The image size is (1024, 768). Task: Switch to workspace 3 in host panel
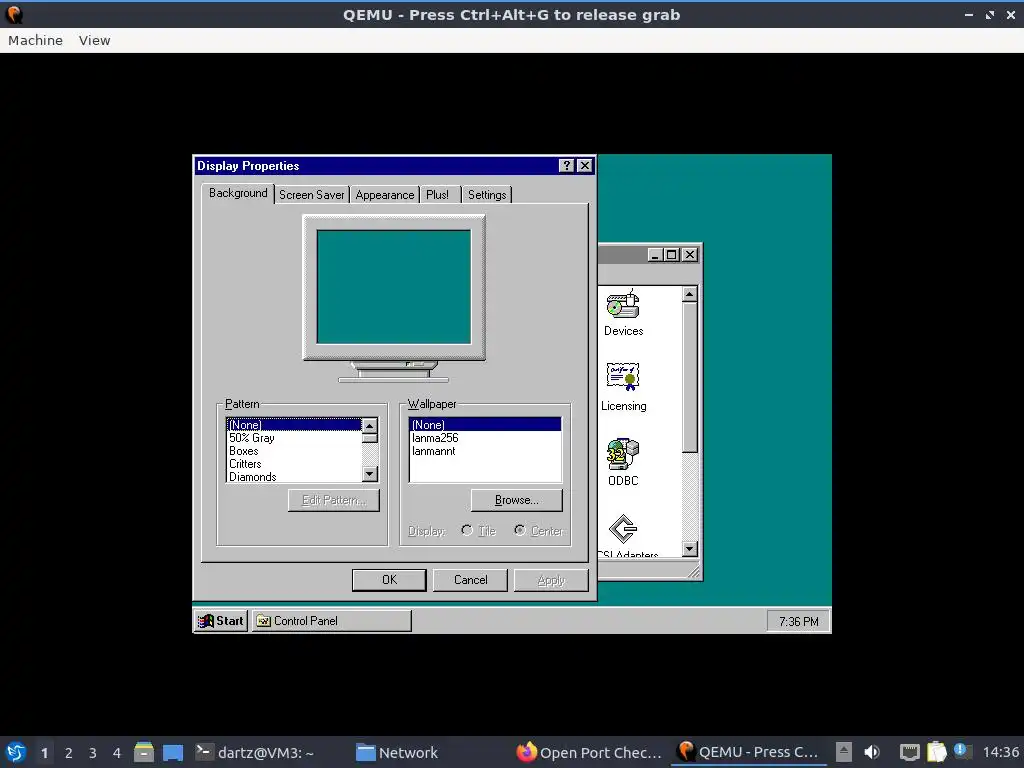(93, 752)
